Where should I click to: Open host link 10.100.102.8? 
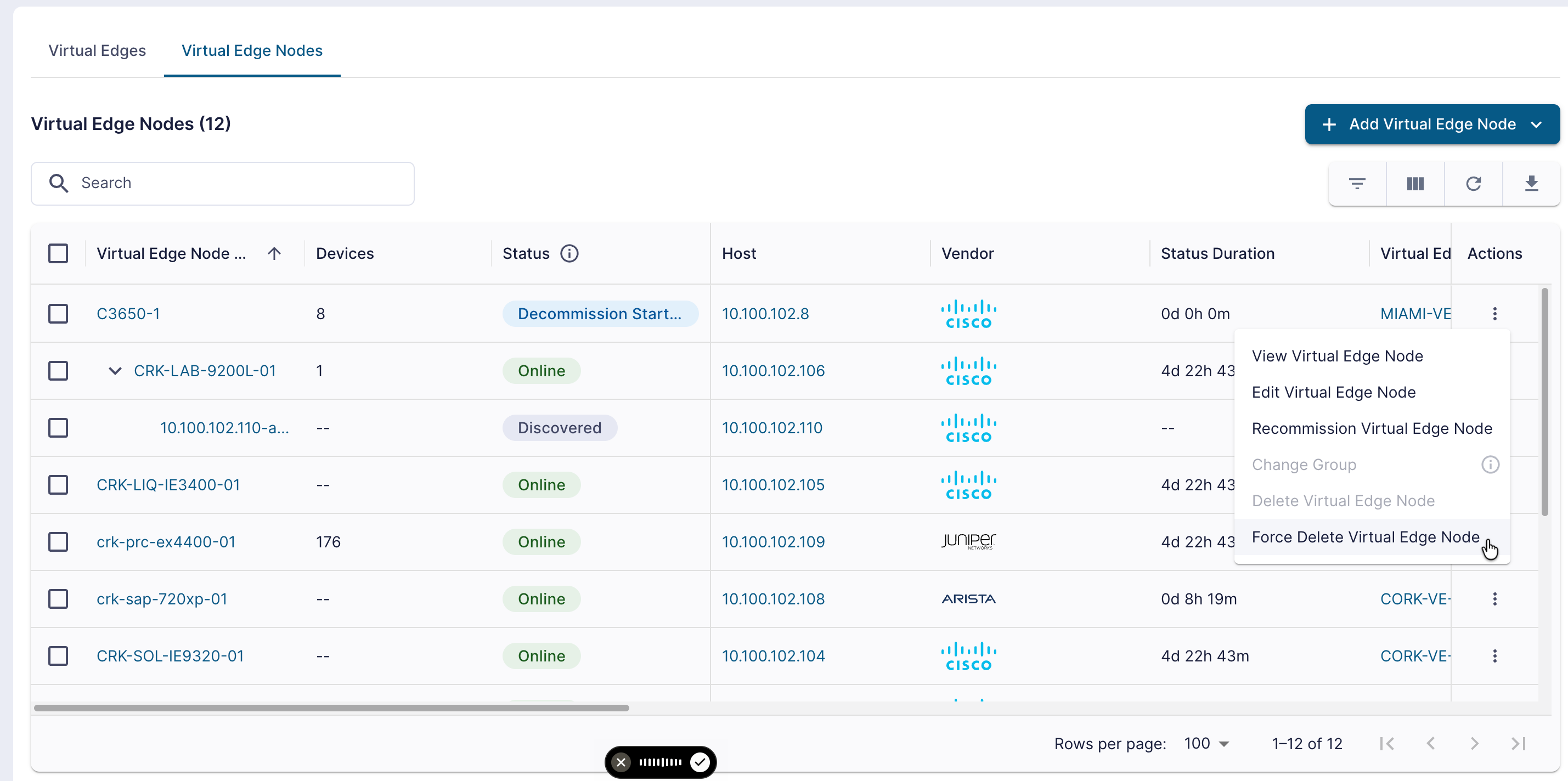click(x=765, y=314)
